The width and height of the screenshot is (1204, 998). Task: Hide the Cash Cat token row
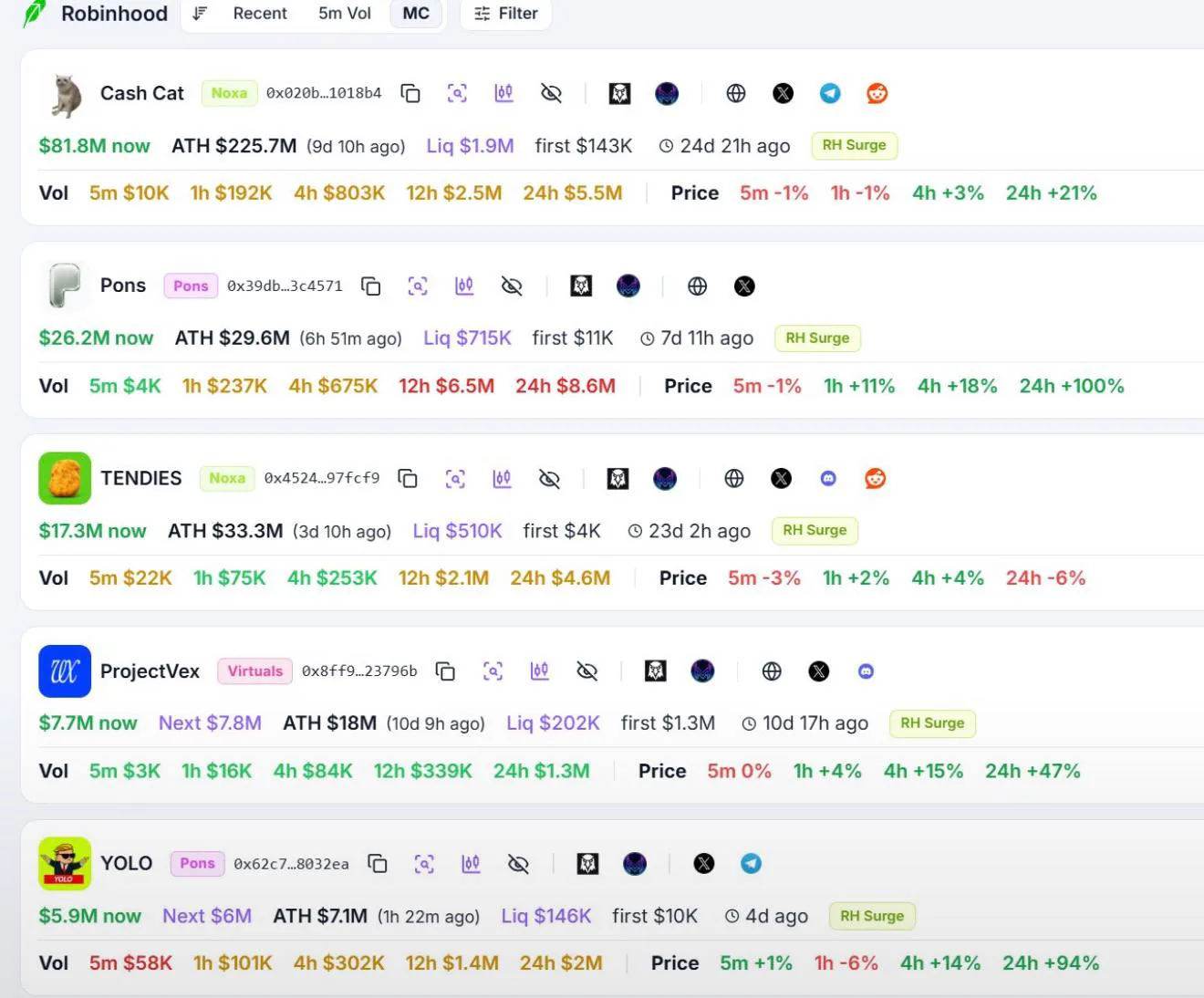[x=551, y=93]
